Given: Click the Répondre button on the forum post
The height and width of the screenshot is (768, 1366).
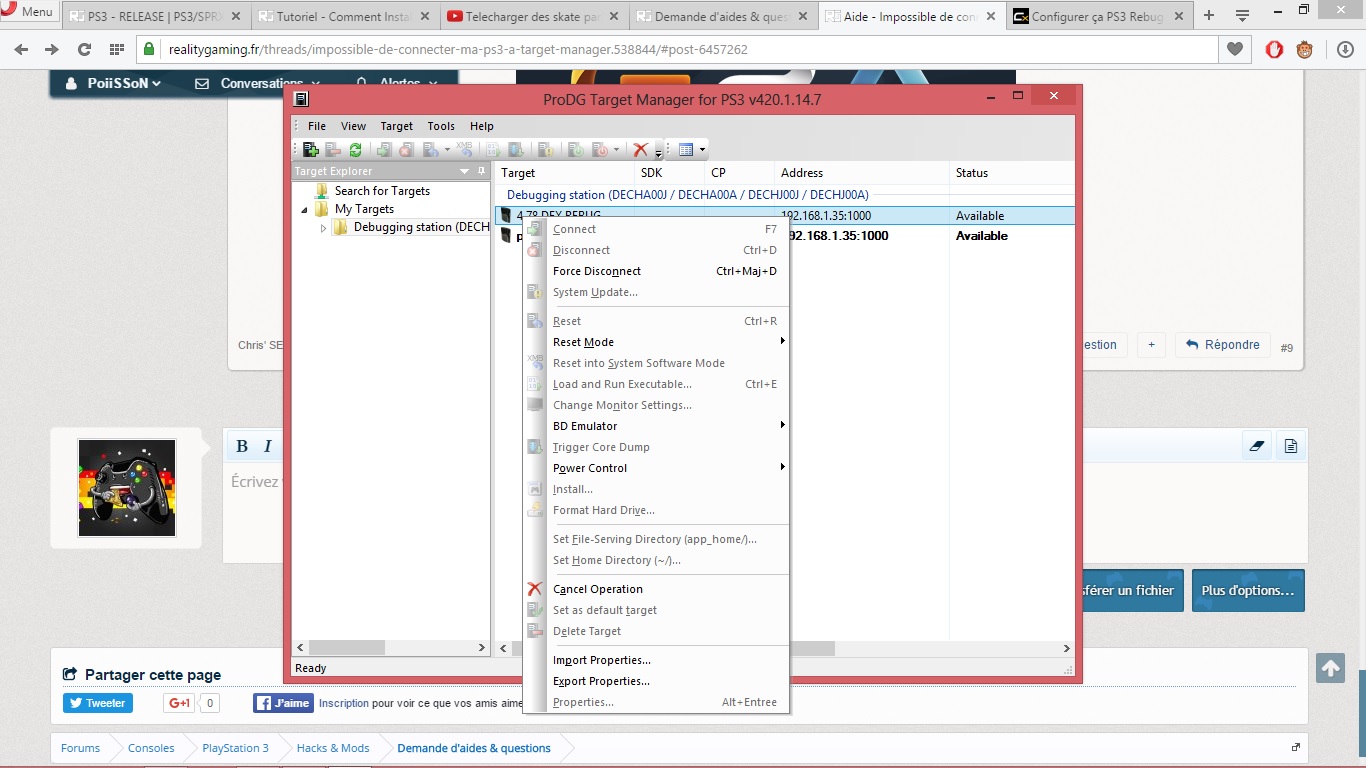Looking at the screenshot, I should (1222, 345).
